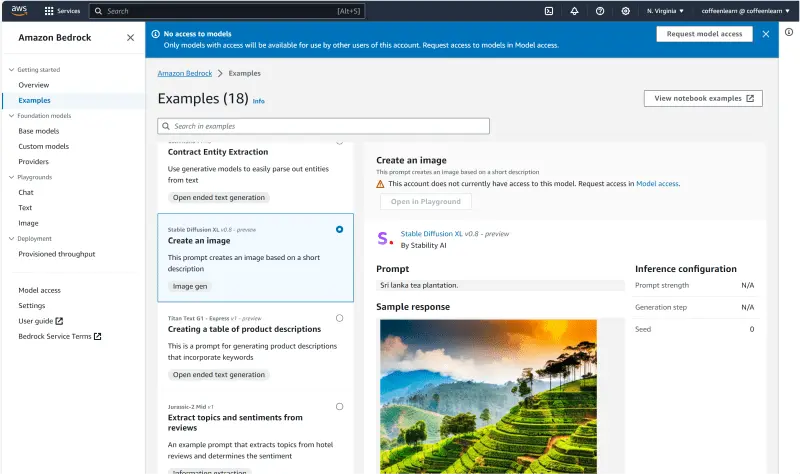Open Settings in Bedrock sidebar

(32, 306)
